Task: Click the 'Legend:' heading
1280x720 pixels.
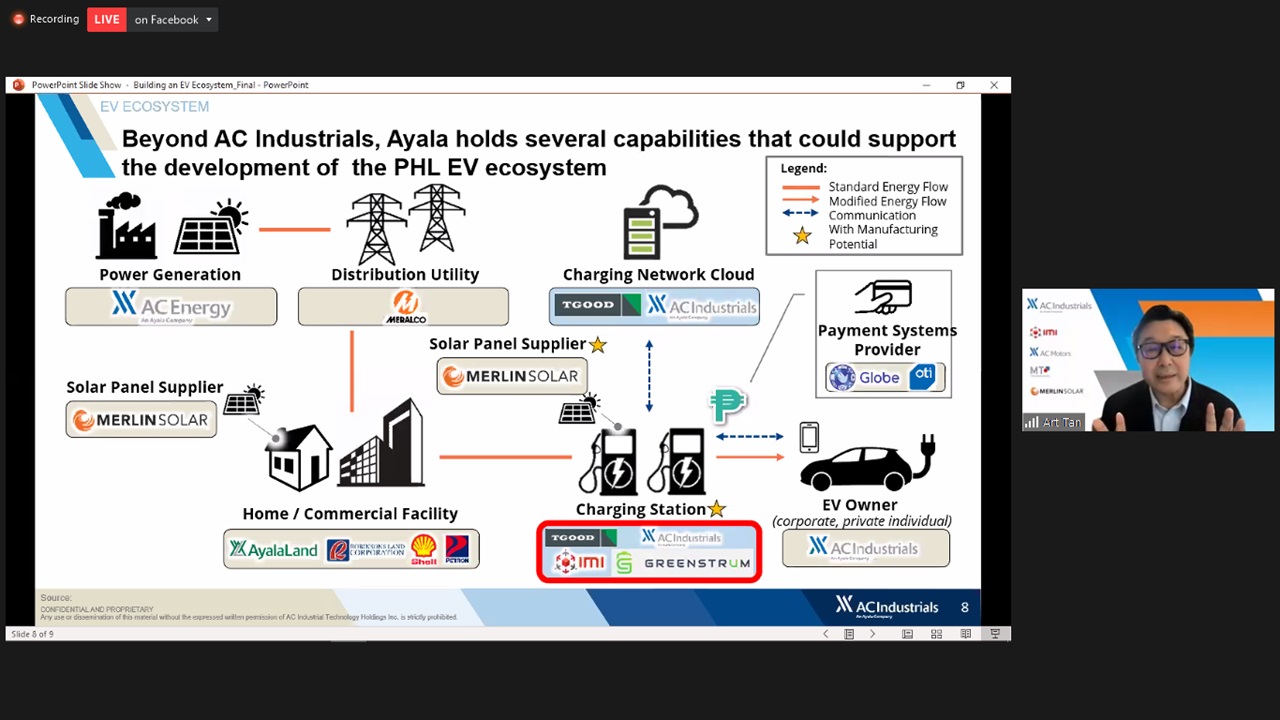Action: pyautogui.click(x=804, y=168)
